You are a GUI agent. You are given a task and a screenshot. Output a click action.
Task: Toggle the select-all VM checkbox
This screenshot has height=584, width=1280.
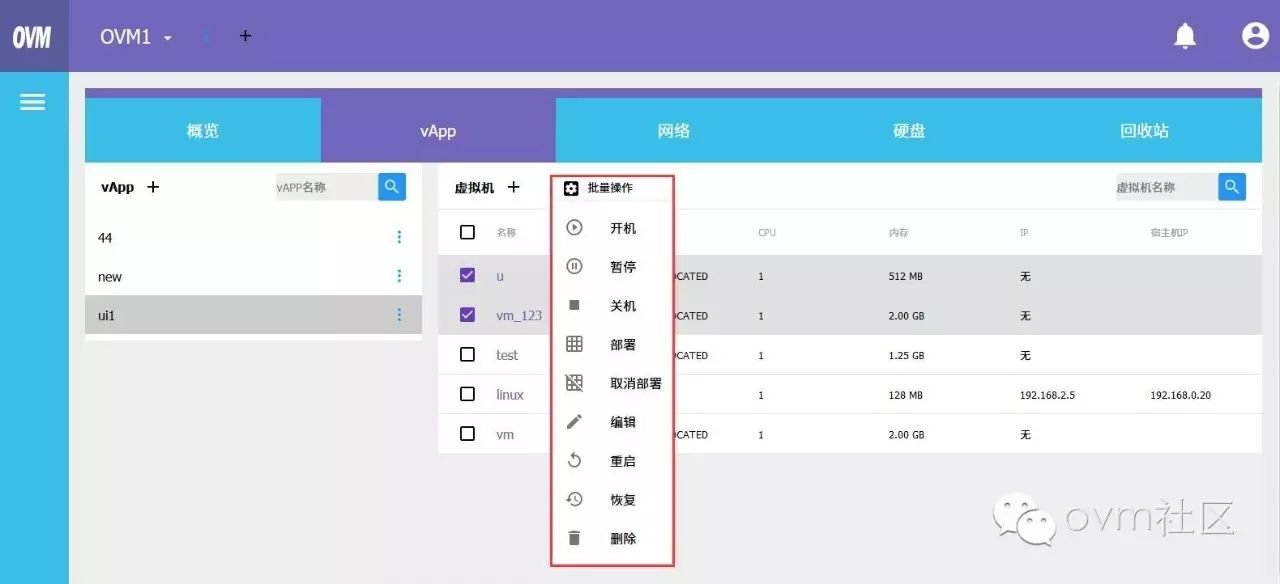coord(467,232)
